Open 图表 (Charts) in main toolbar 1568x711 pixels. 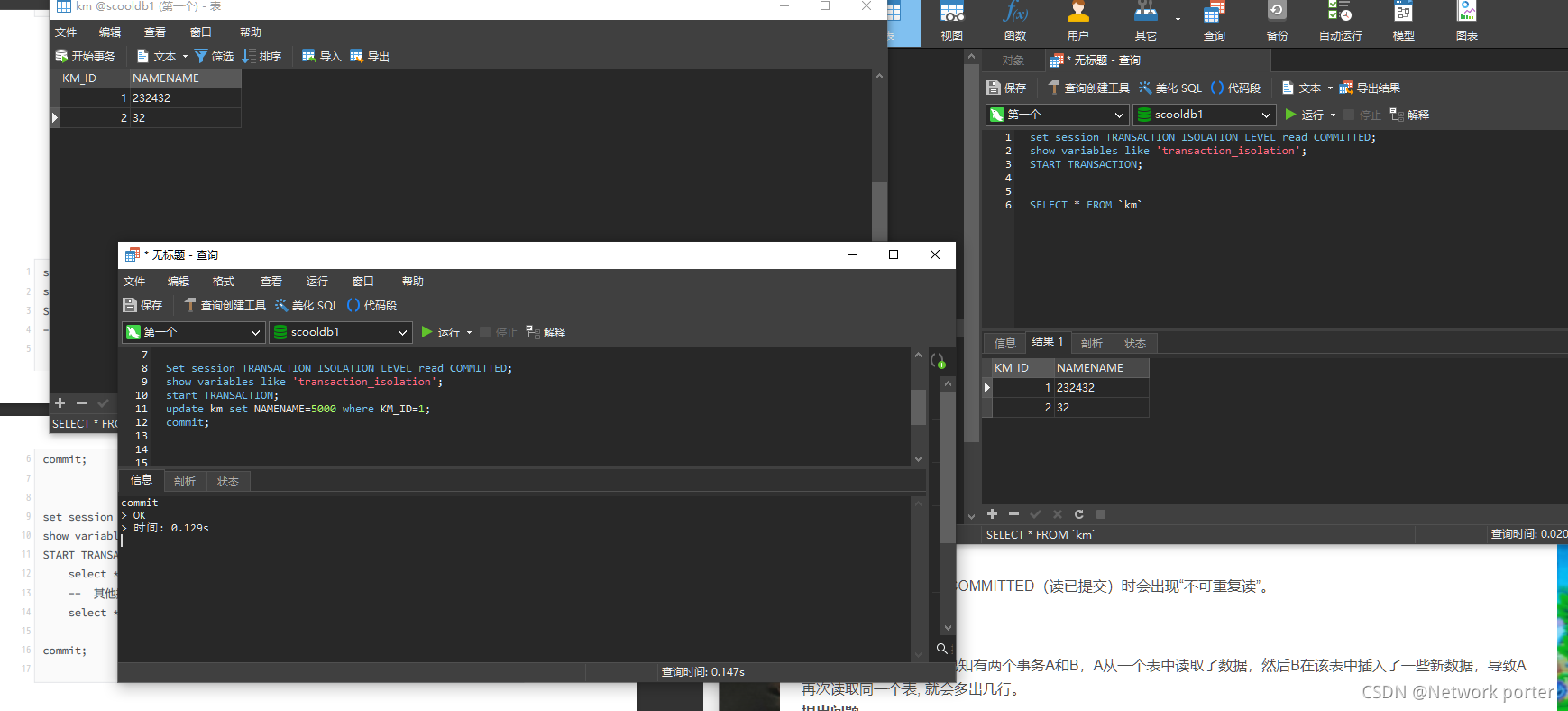click(1467, 22)
